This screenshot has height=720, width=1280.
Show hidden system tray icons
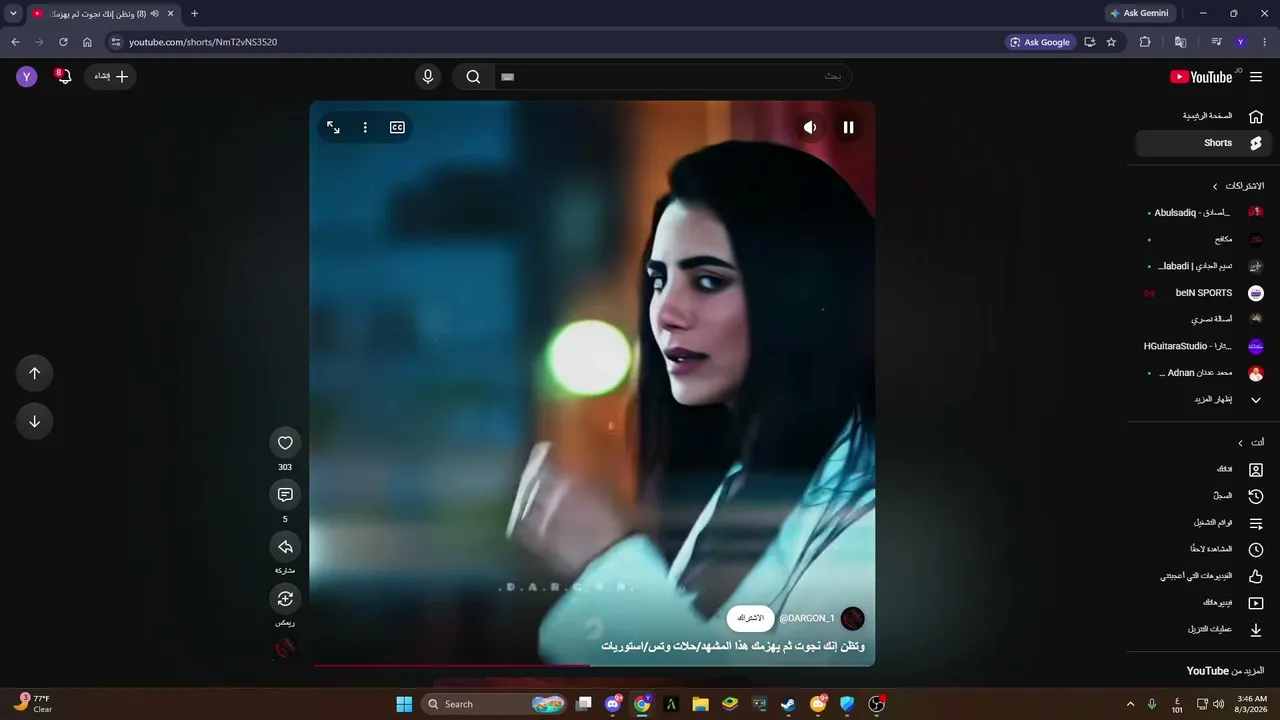pos(1131,704)
